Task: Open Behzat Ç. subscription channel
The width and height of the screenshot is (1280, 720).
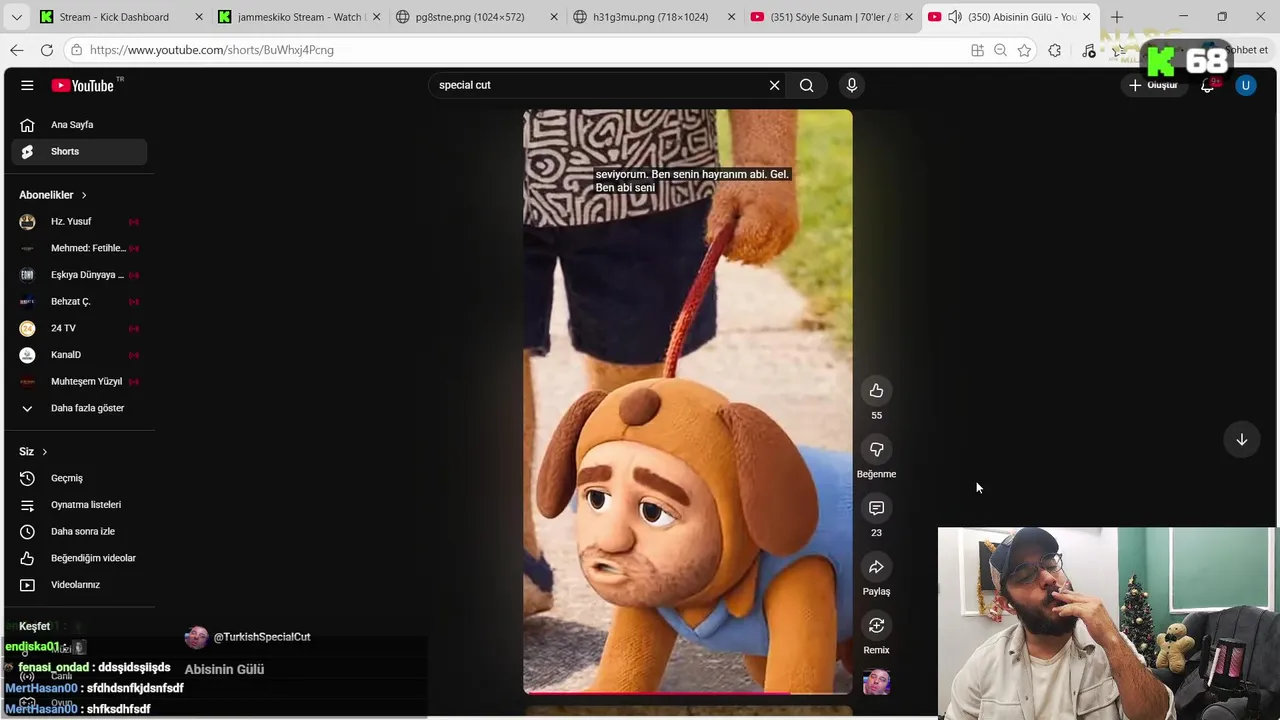Action: 80,301
